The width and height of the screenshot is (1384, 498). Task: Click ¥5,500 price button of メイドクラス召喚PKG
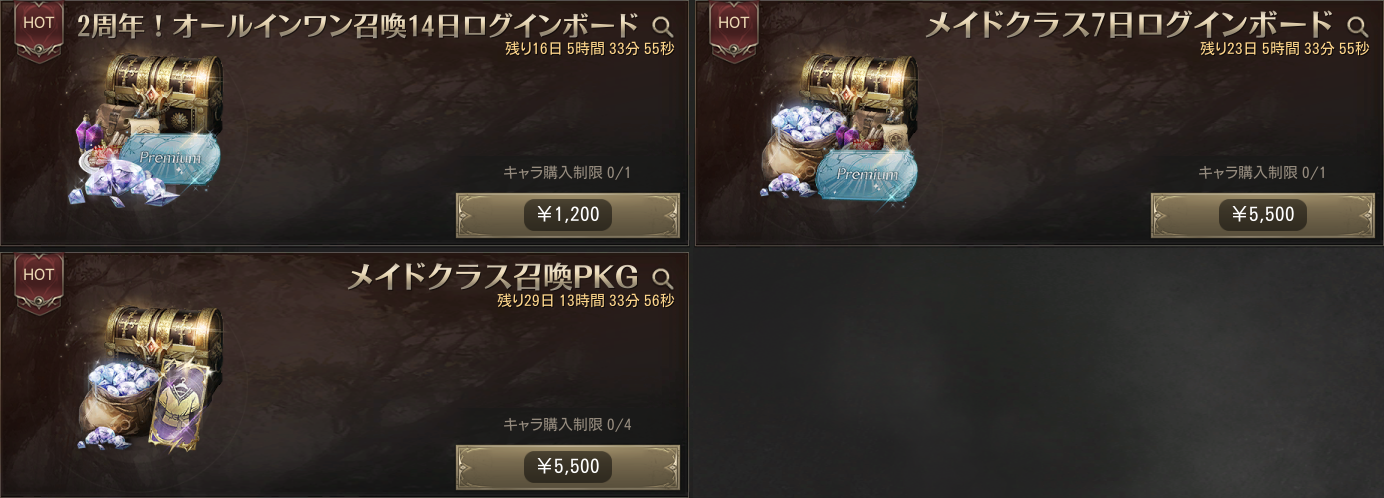coord(568,466)
